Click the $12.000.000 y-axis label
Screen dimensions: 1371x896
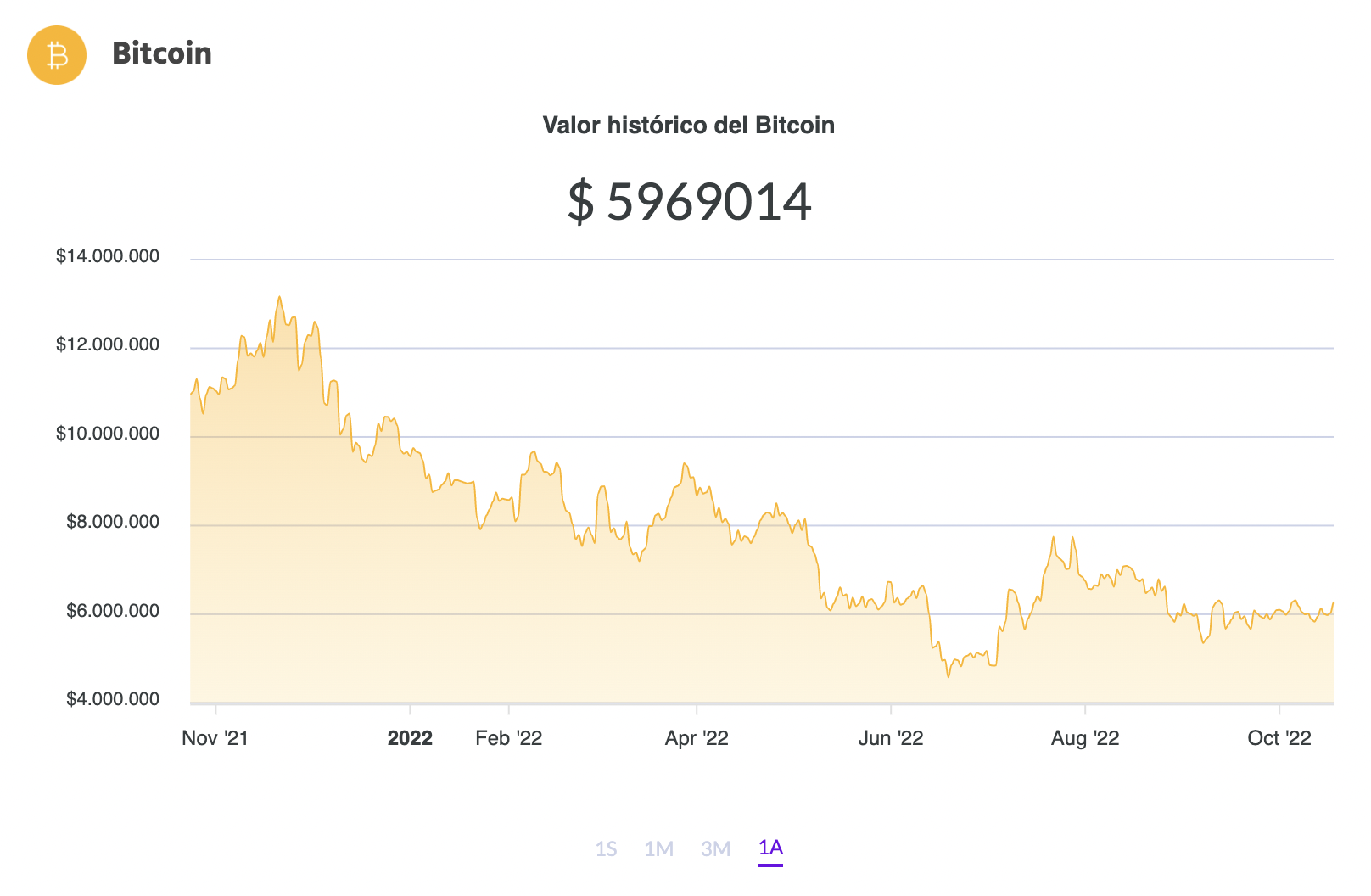108,344
